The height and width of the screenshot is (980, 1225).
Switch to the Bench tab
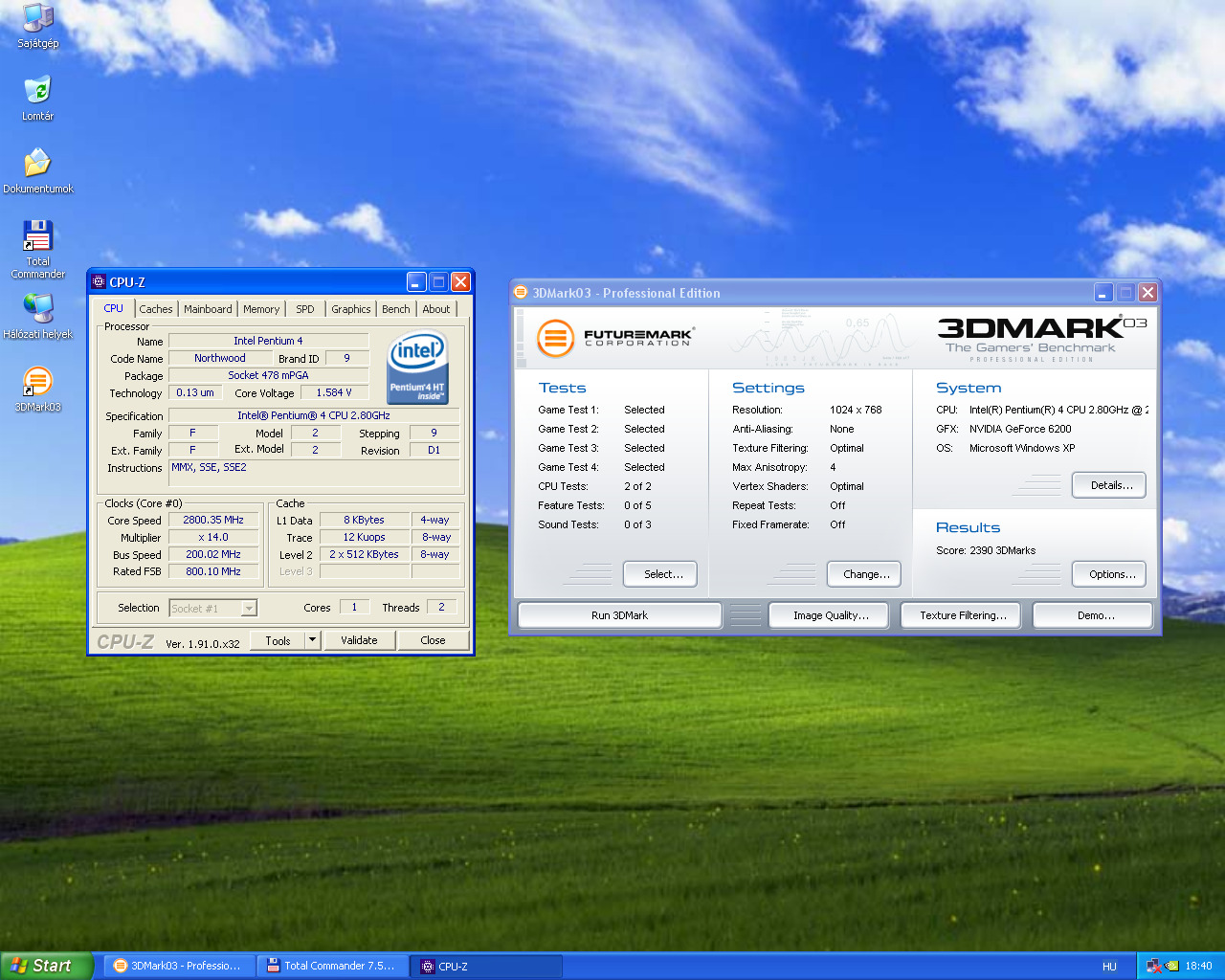pos(396,309)
